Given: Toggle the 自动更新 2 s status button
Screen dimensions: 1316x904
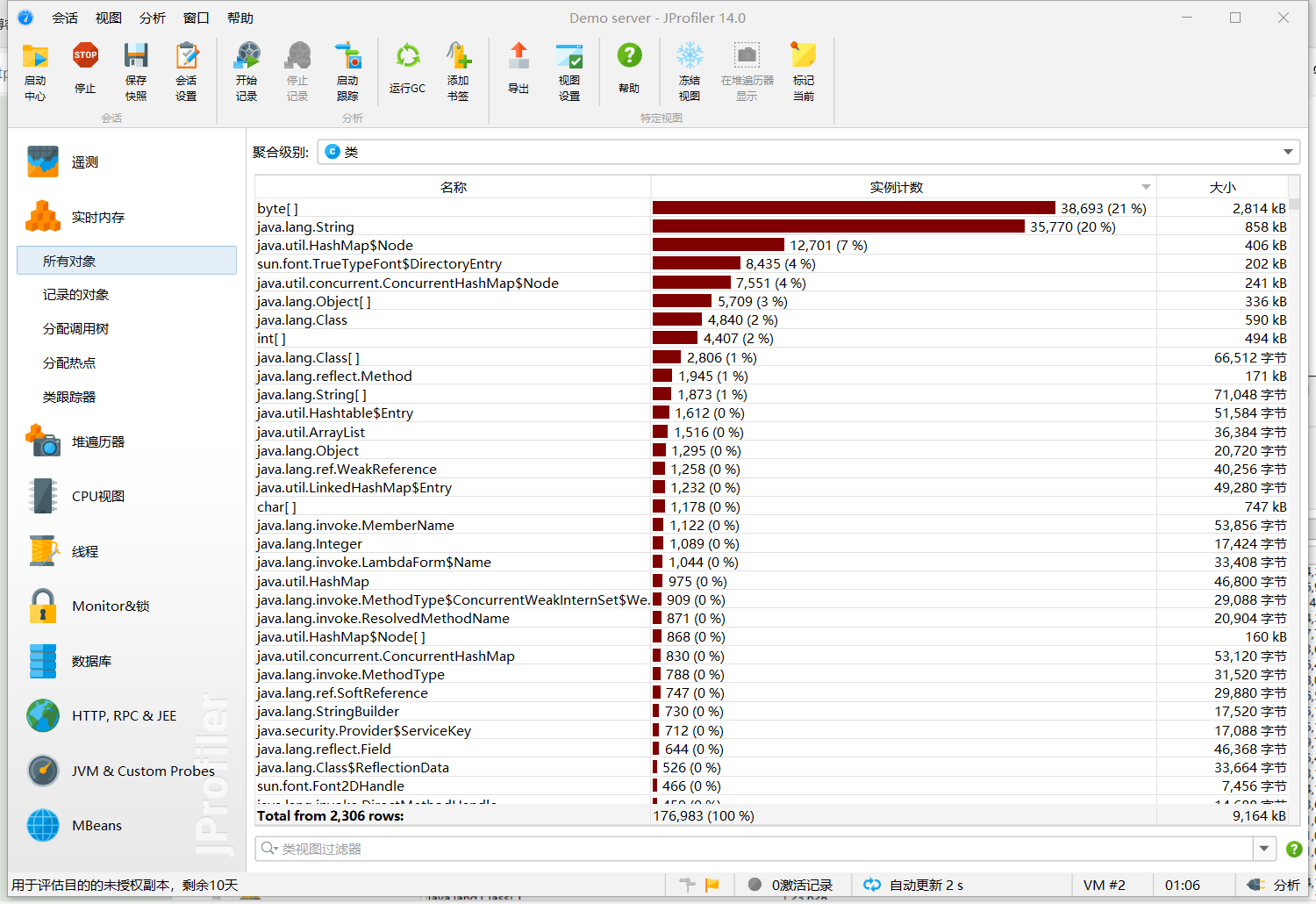Looking at the screenshot, I should 914,885.
